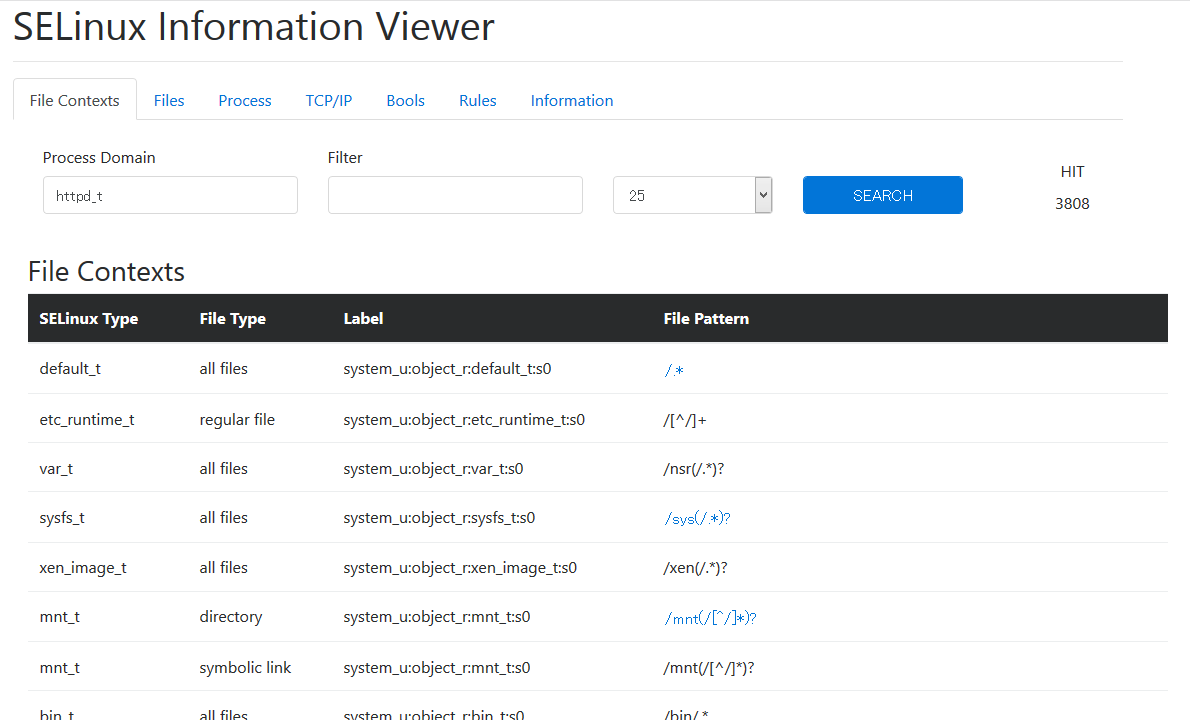Select the File Contexts section heading

[106, 272]
